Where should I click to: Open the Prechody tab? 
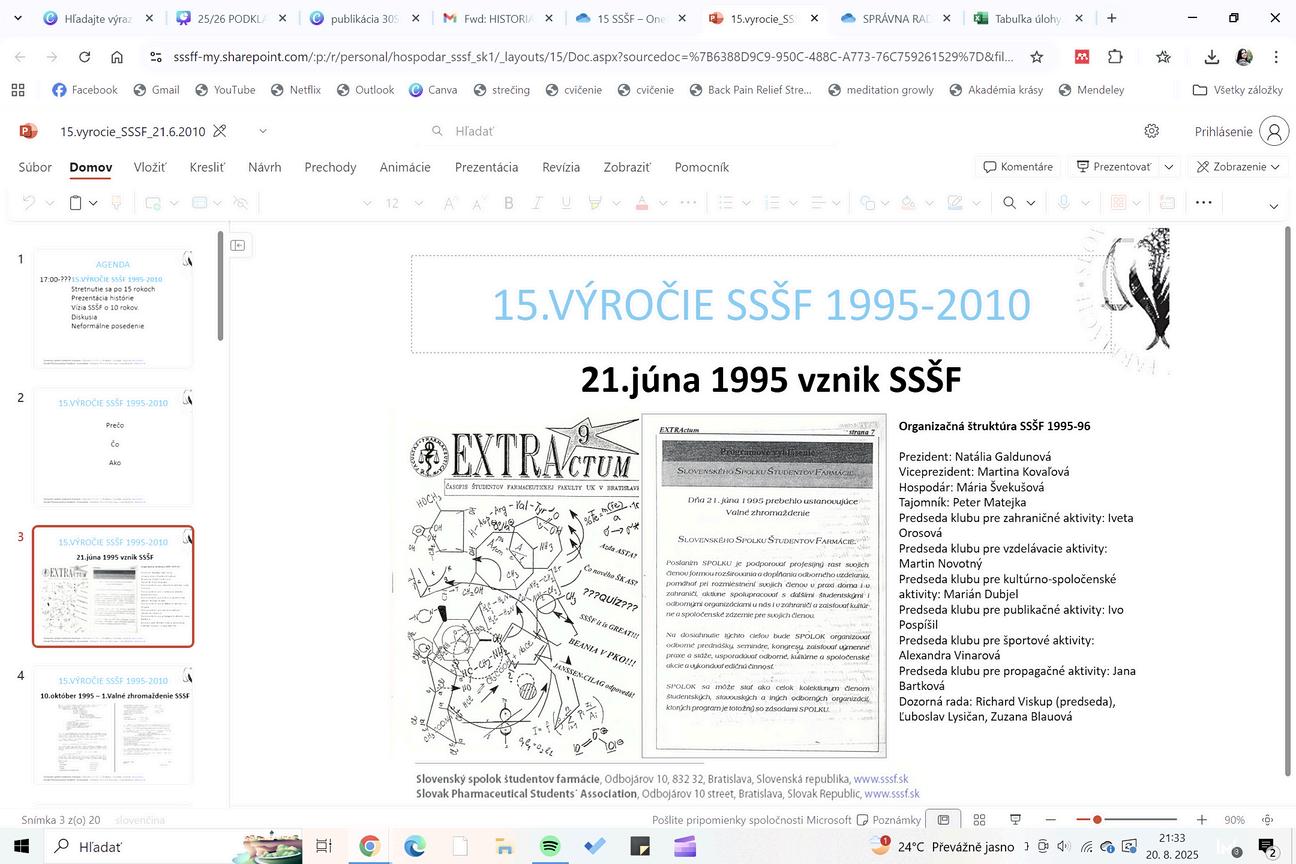click(x=330, y=167)
